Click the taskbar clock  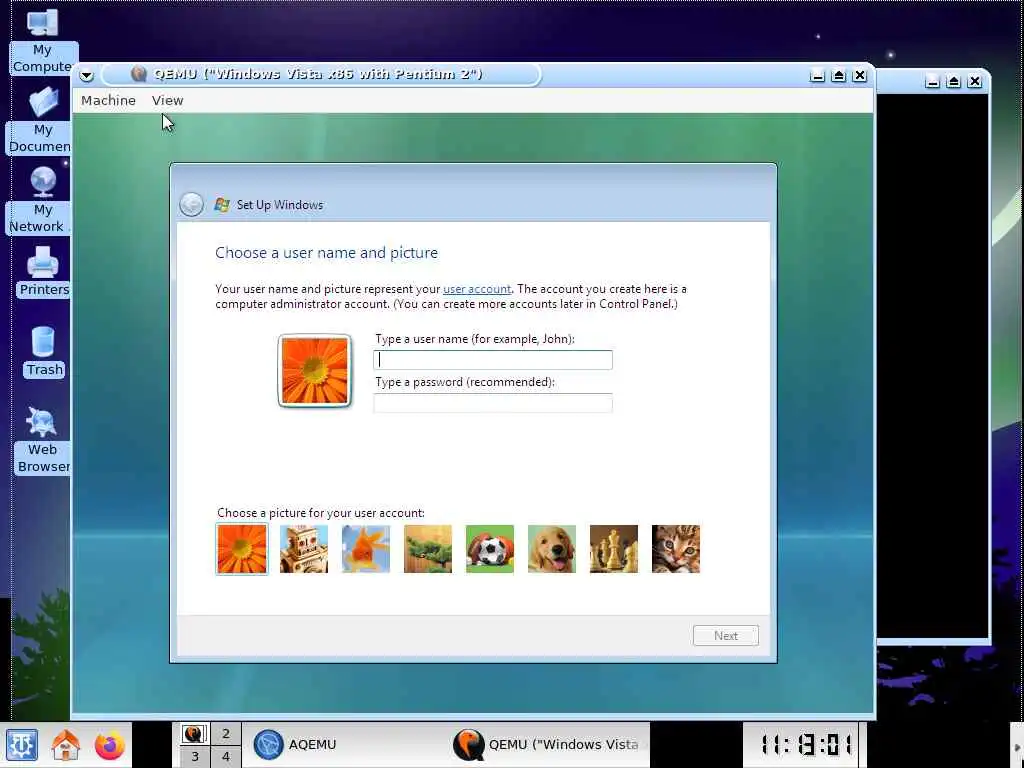[806, 744]
